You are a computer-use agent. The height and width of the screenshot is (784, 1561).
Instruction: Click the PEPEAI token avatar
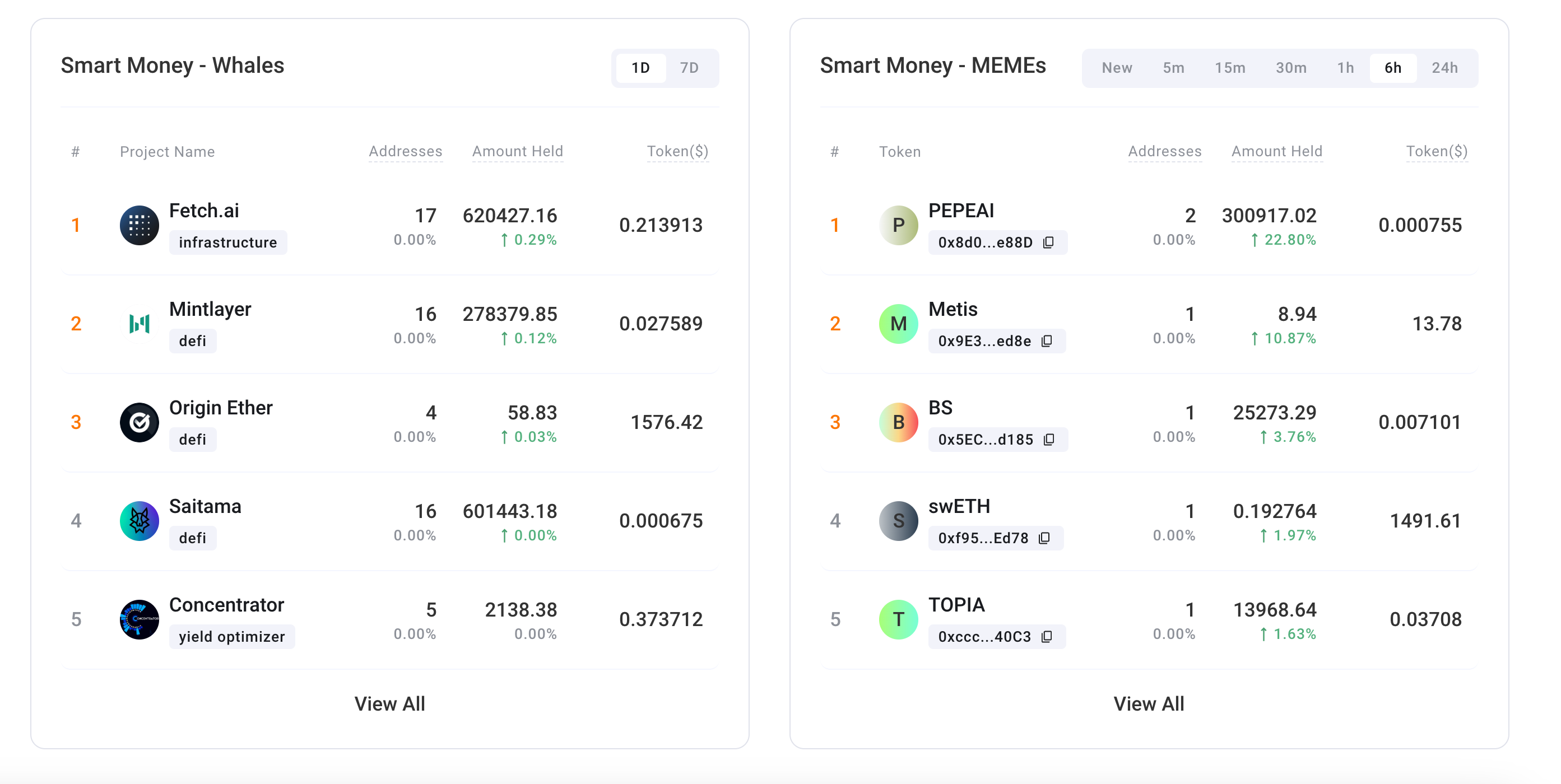click(898, 225)
